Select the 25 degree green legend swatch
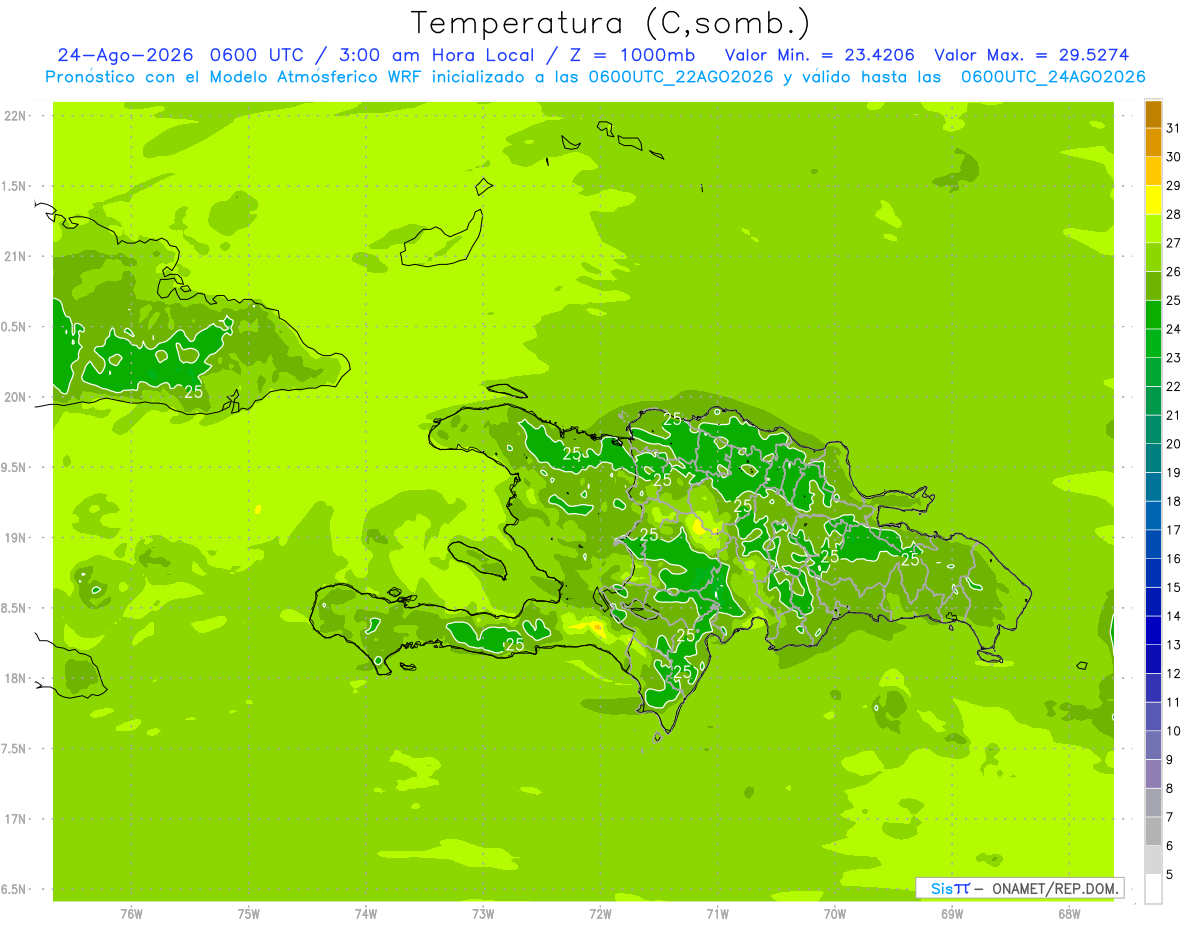Image resolution: width=1200 pixels, height=927 pixels. click(x=1153, y=286)
